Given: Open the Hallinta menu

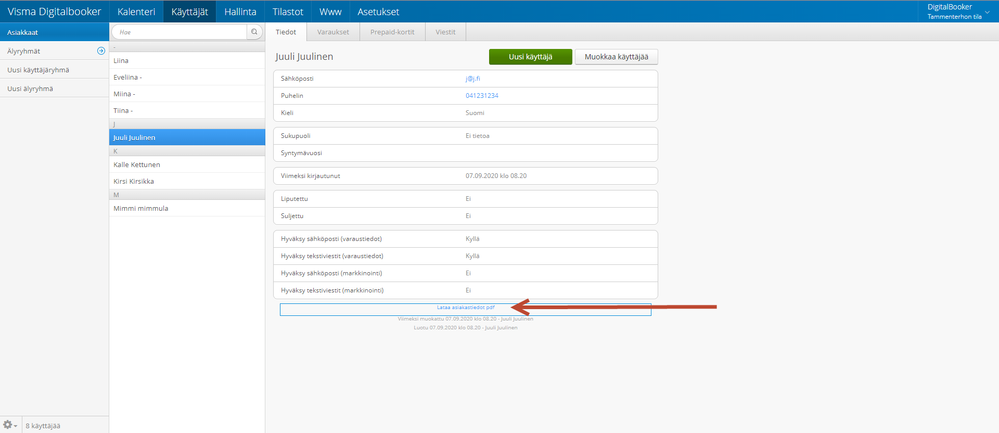Looking at the screenshot, I should tap(240, 11).
